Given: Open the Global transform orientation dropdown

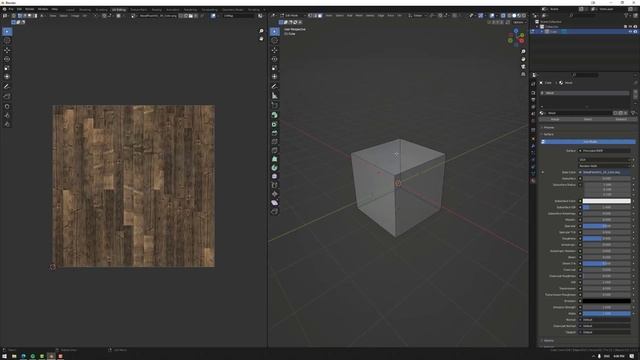Looking at the screenshot, I should point(418,16).
